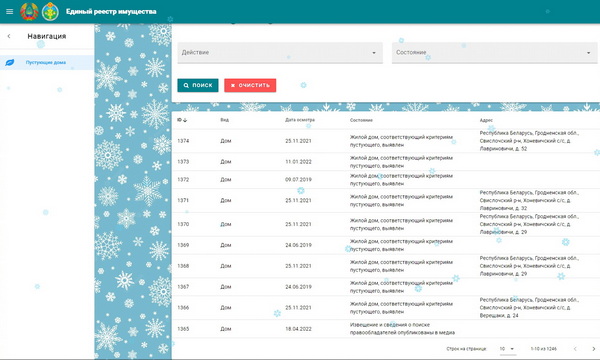Click the second round emblem logo
The image size is (600, 360).
coord(50,11)
